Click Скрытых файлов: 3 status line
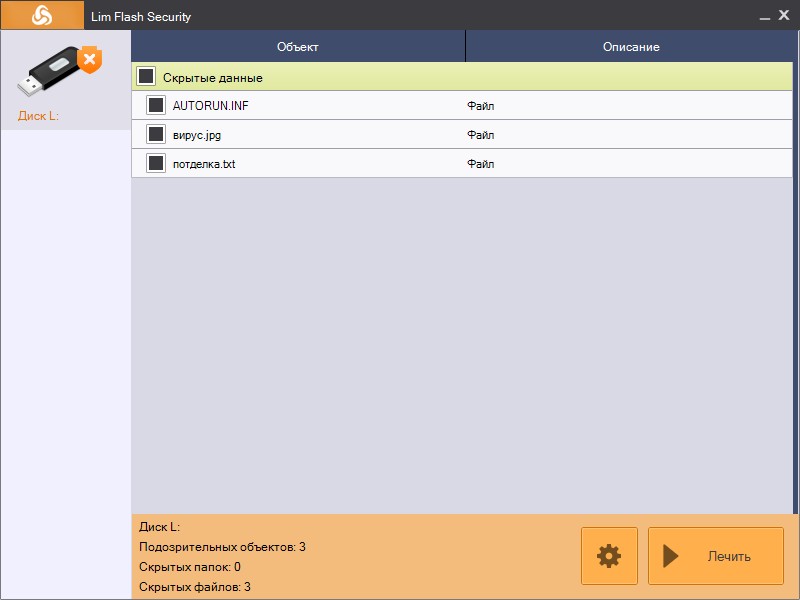Image resolution: width=800 pixels, height=600 pixels. (x=195, y=587)
